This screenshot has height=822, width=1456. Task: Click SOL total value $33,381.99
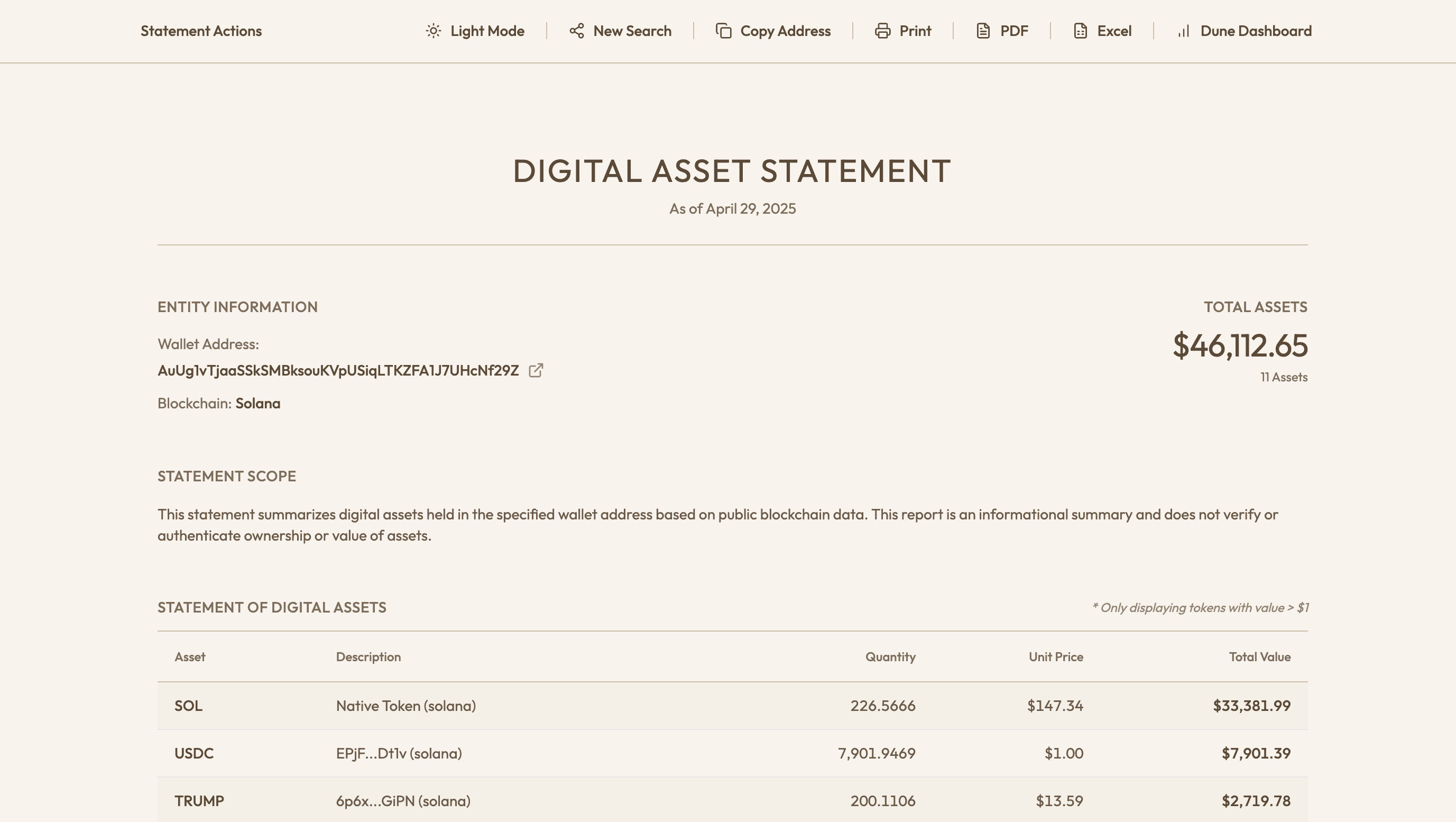click(x=1251, y=706)
